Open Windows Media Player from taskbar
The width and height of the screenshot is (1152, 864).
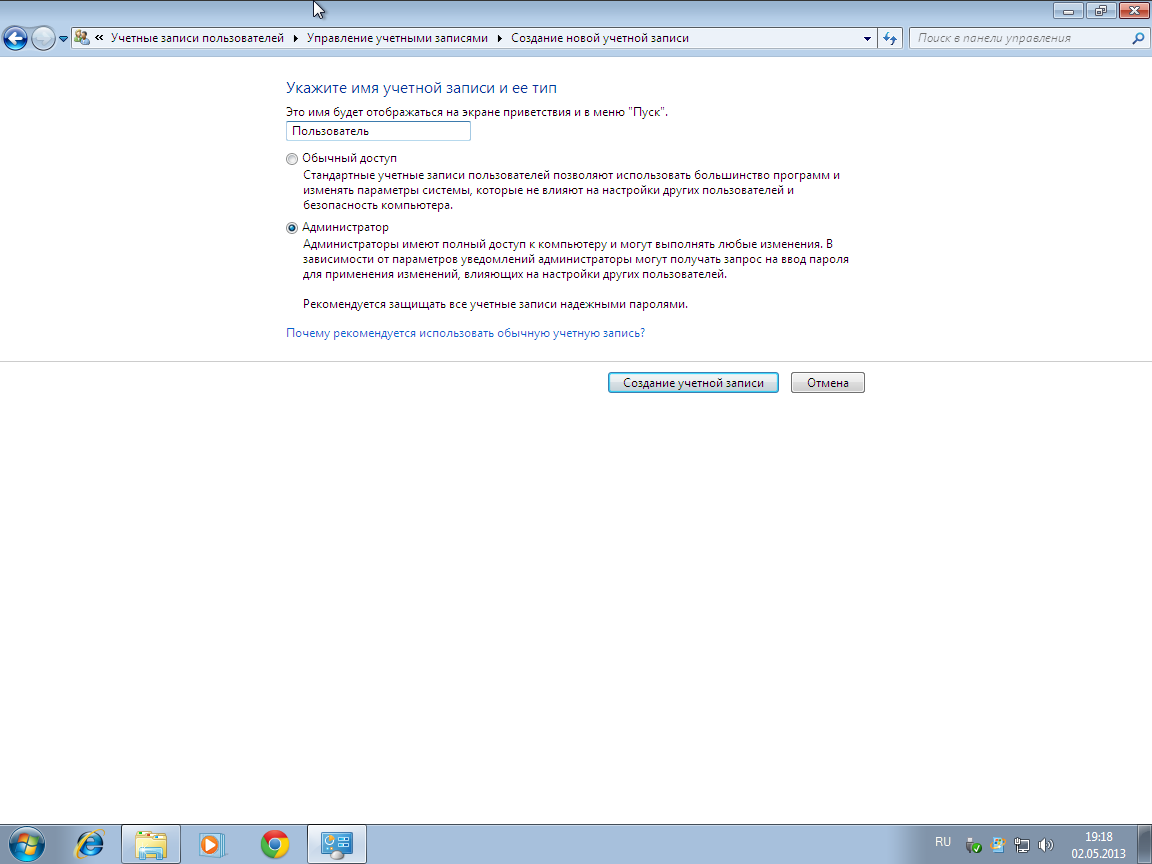tap(212, 844)
